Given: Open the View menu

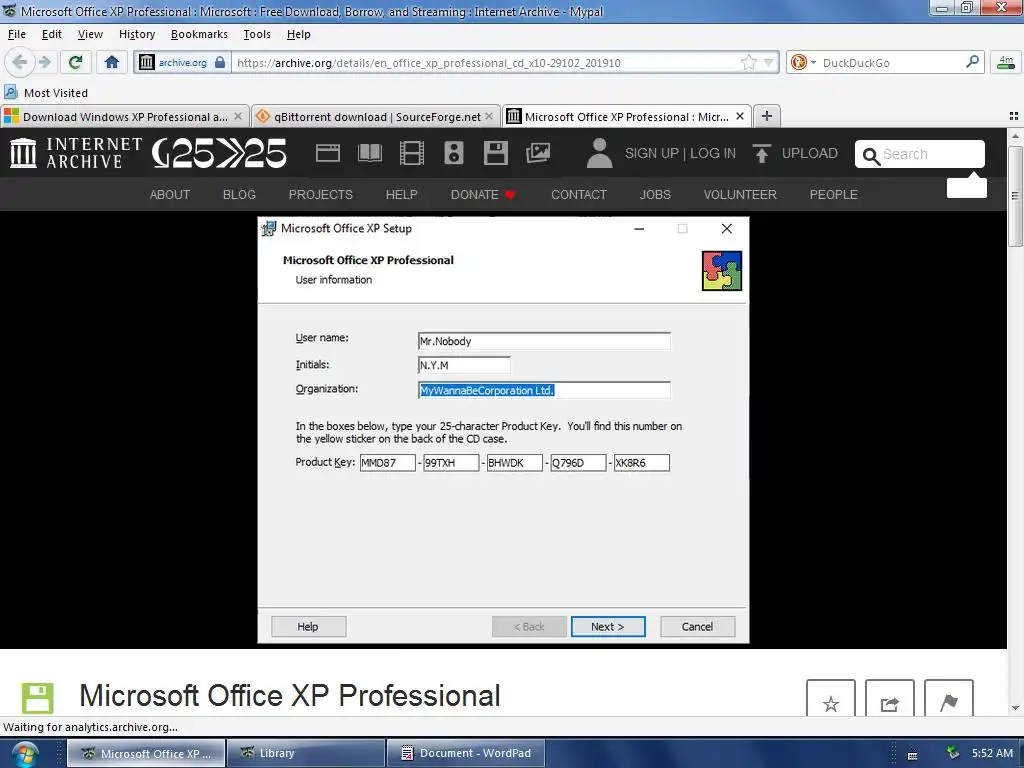Looking at the screenshot, I should (90, 34).
